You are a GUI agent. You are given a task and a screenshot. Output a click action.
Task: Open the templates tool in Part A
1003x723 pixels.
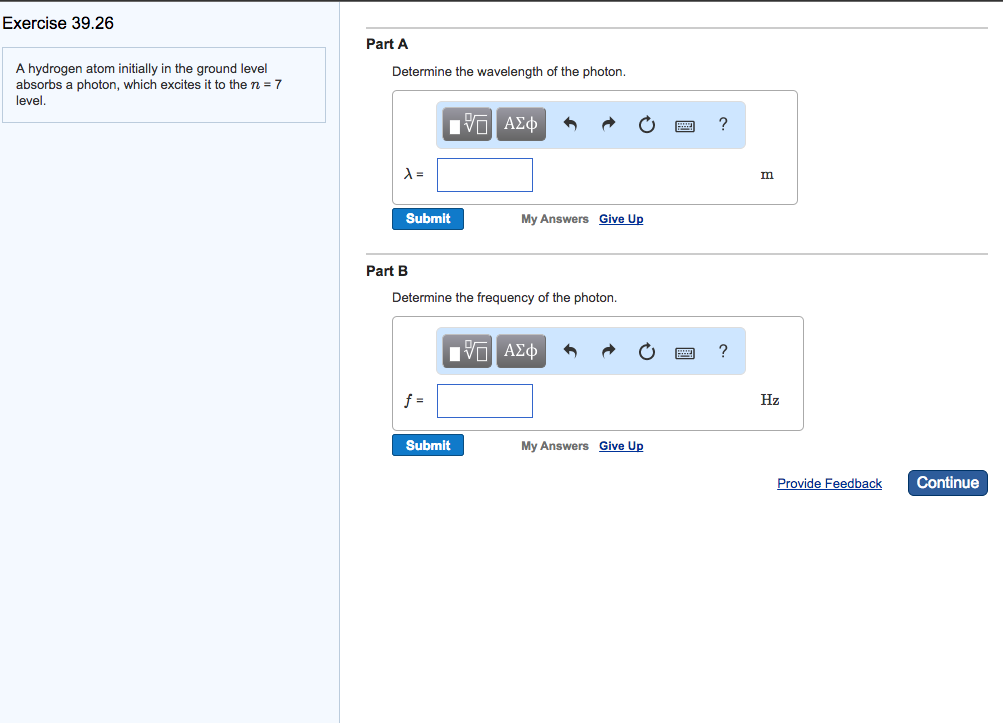[x=467, y=124]
